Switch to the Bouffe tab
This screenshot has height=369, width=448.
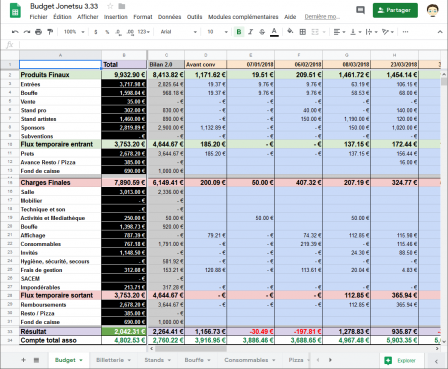(194, 360)
